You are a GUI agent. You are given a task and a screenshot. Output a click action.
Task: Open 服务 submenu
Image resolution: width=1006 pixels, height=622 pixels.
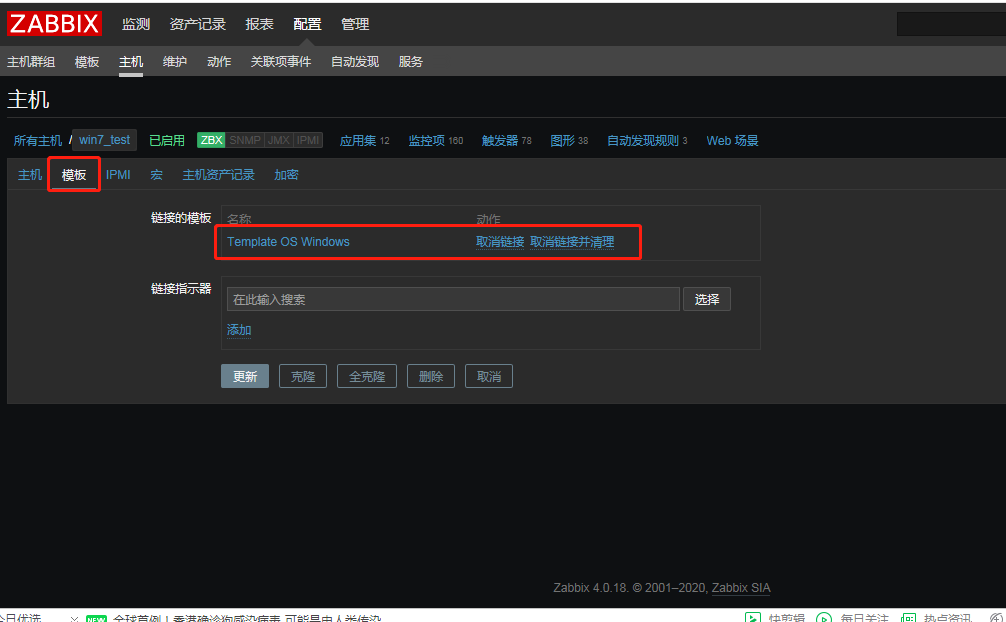tap(411, 62)
